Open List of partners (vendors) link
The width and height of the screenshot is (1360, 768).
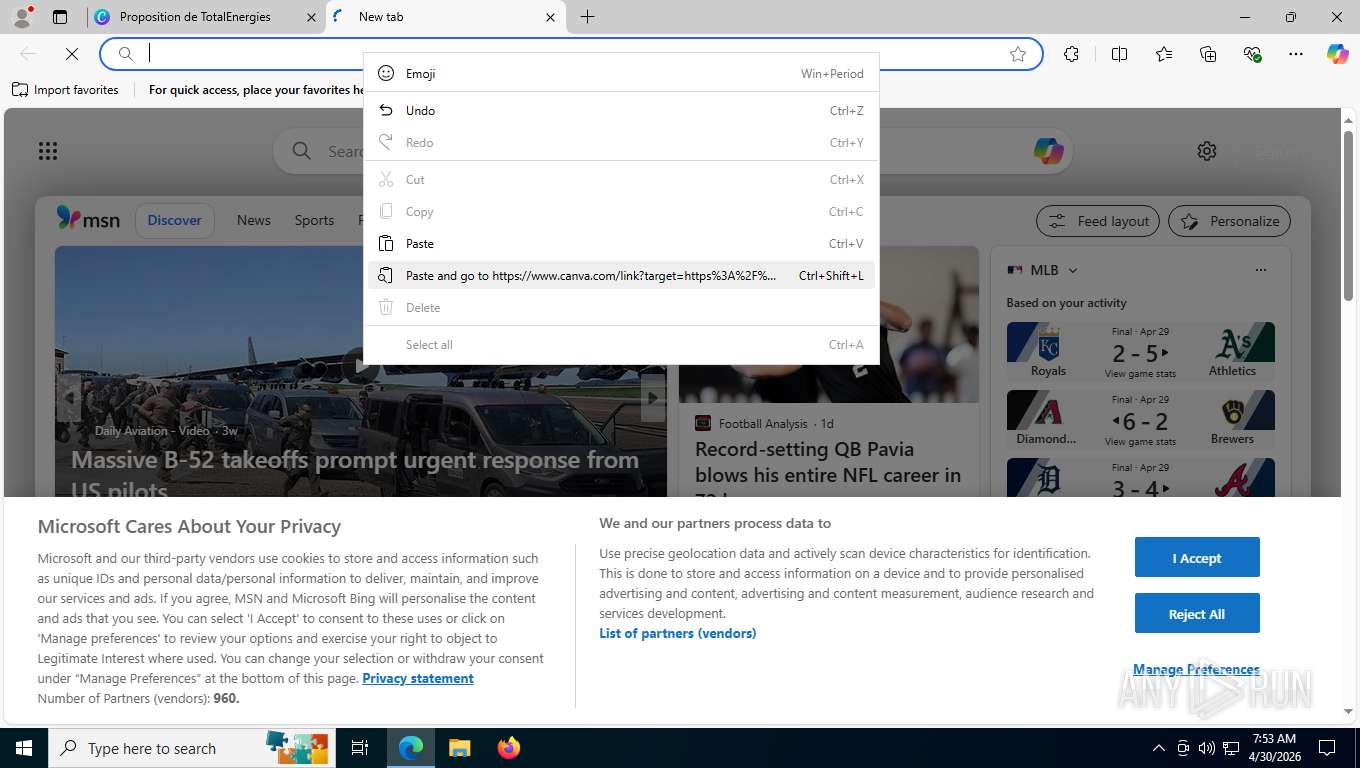678,633
